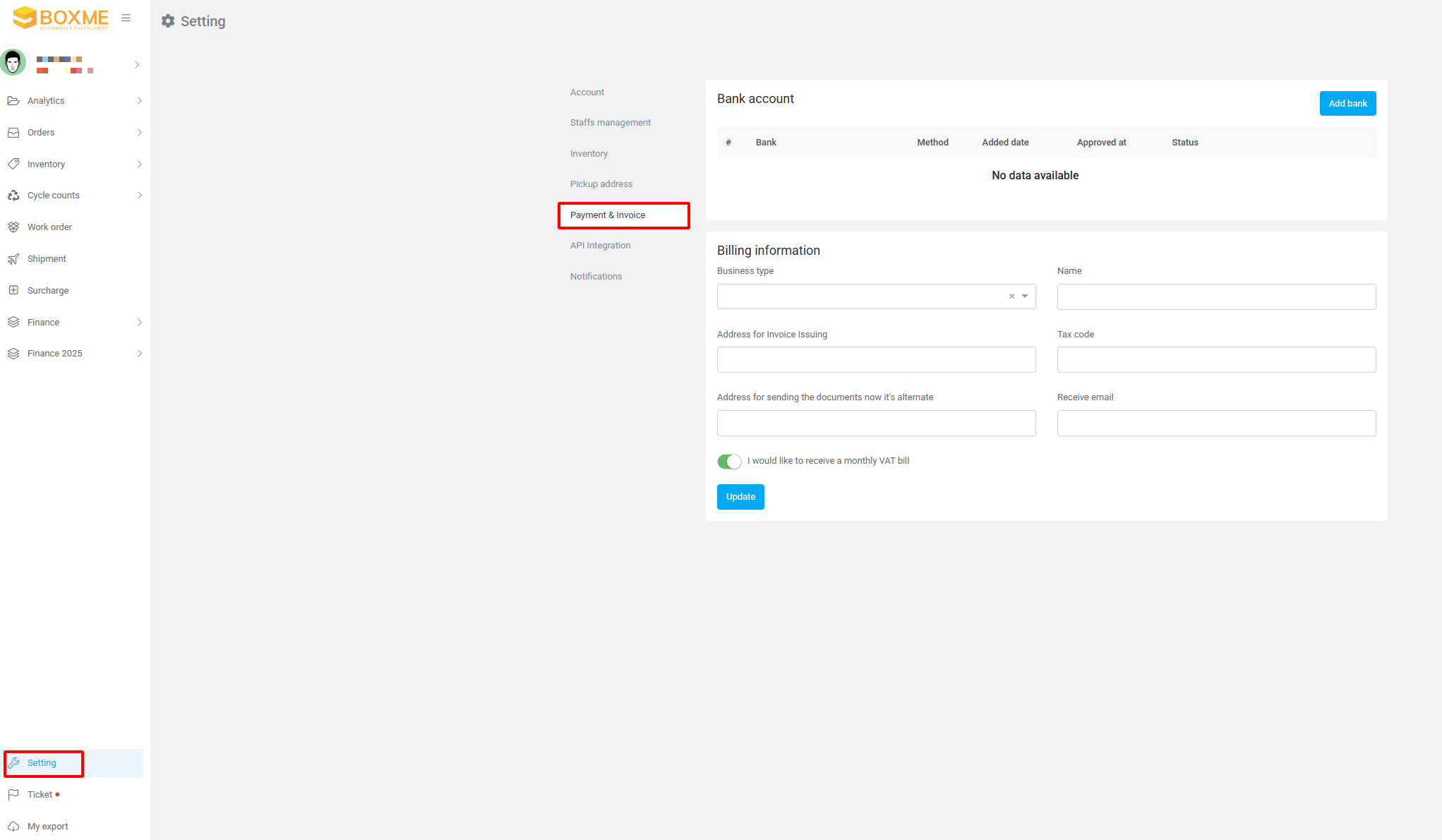This screenshot has width=1442, height=840.
Task: Click the Work order stack icon
Action: pos(13,227)
